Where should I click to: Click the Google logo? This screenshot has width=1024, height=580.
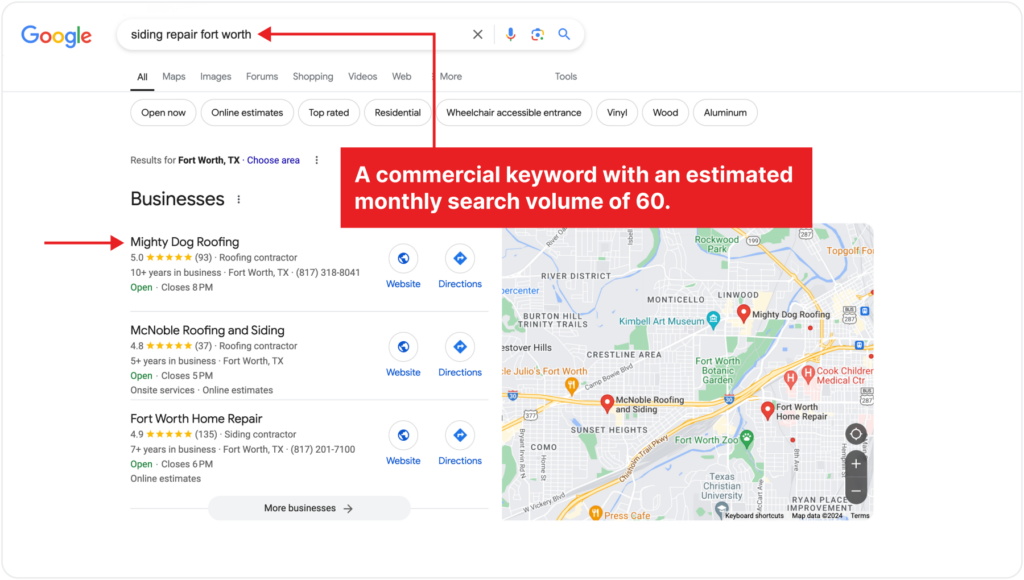pyautogui.click(x=56, y=36)
